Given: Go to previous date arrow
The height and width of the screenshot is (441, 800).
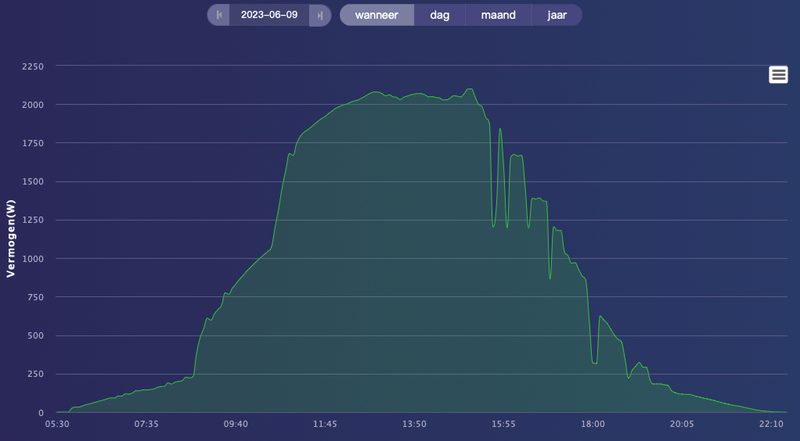Looking at the screenshot, I should click(218, 15).
